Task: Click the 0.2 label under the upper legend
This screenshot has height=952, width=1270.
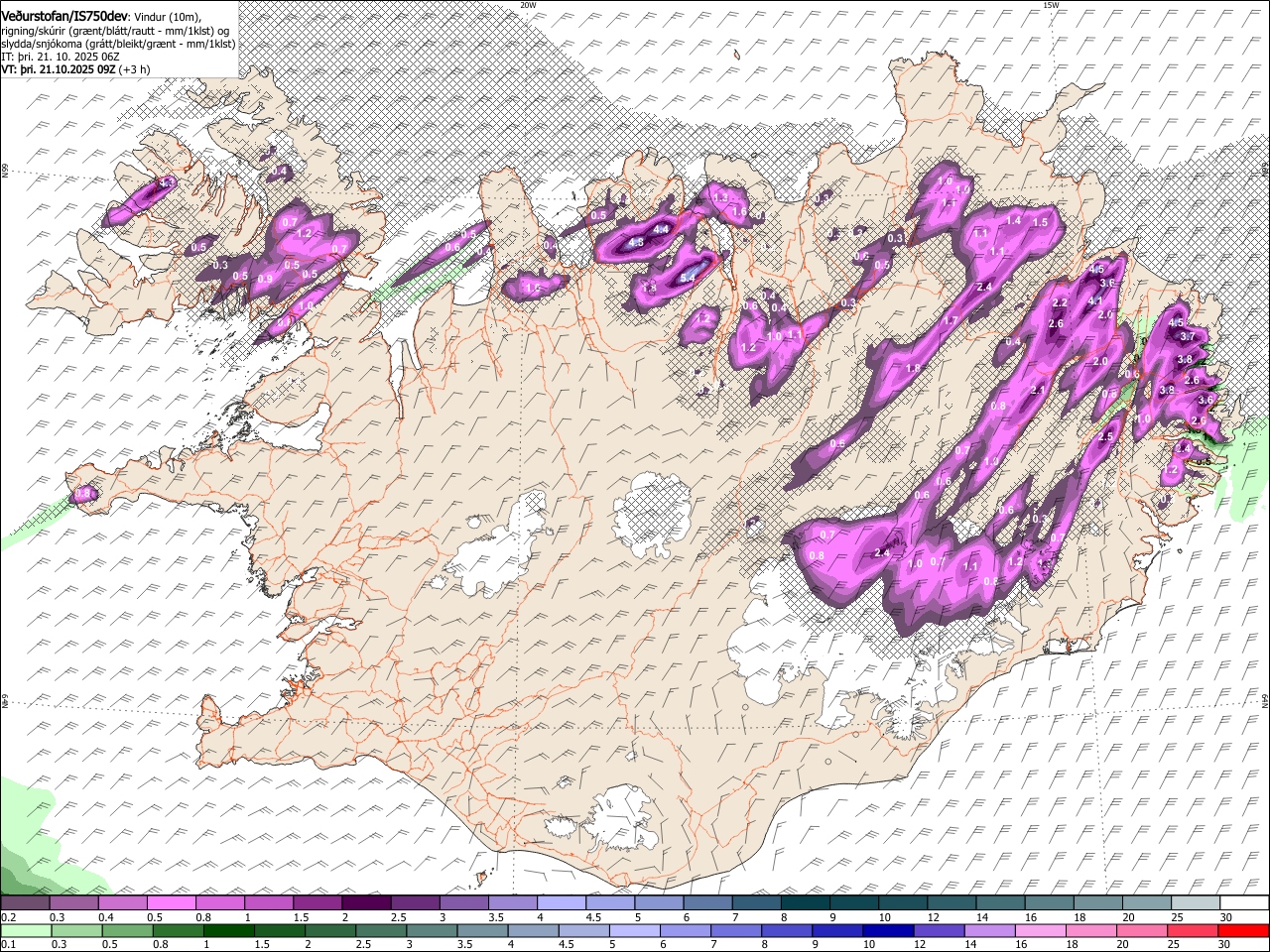Action: click(x=9, y=917)
